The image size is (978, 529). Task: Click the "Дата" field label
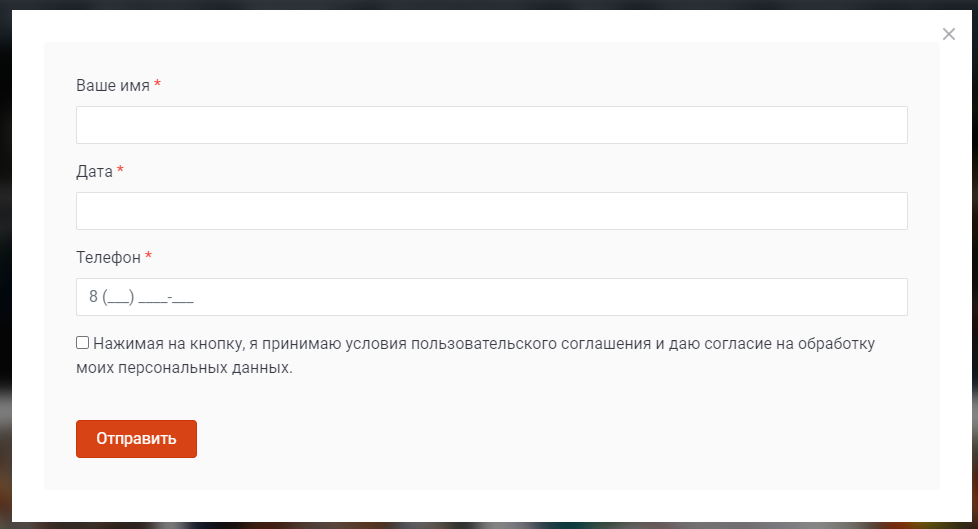(94, 172)
